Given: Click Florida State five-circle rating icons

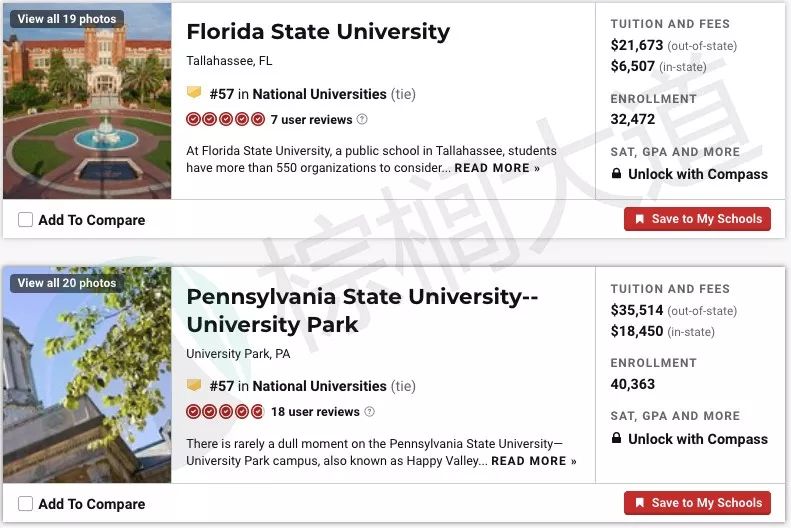Looking at the screenshot, I should tap(225, 120).
